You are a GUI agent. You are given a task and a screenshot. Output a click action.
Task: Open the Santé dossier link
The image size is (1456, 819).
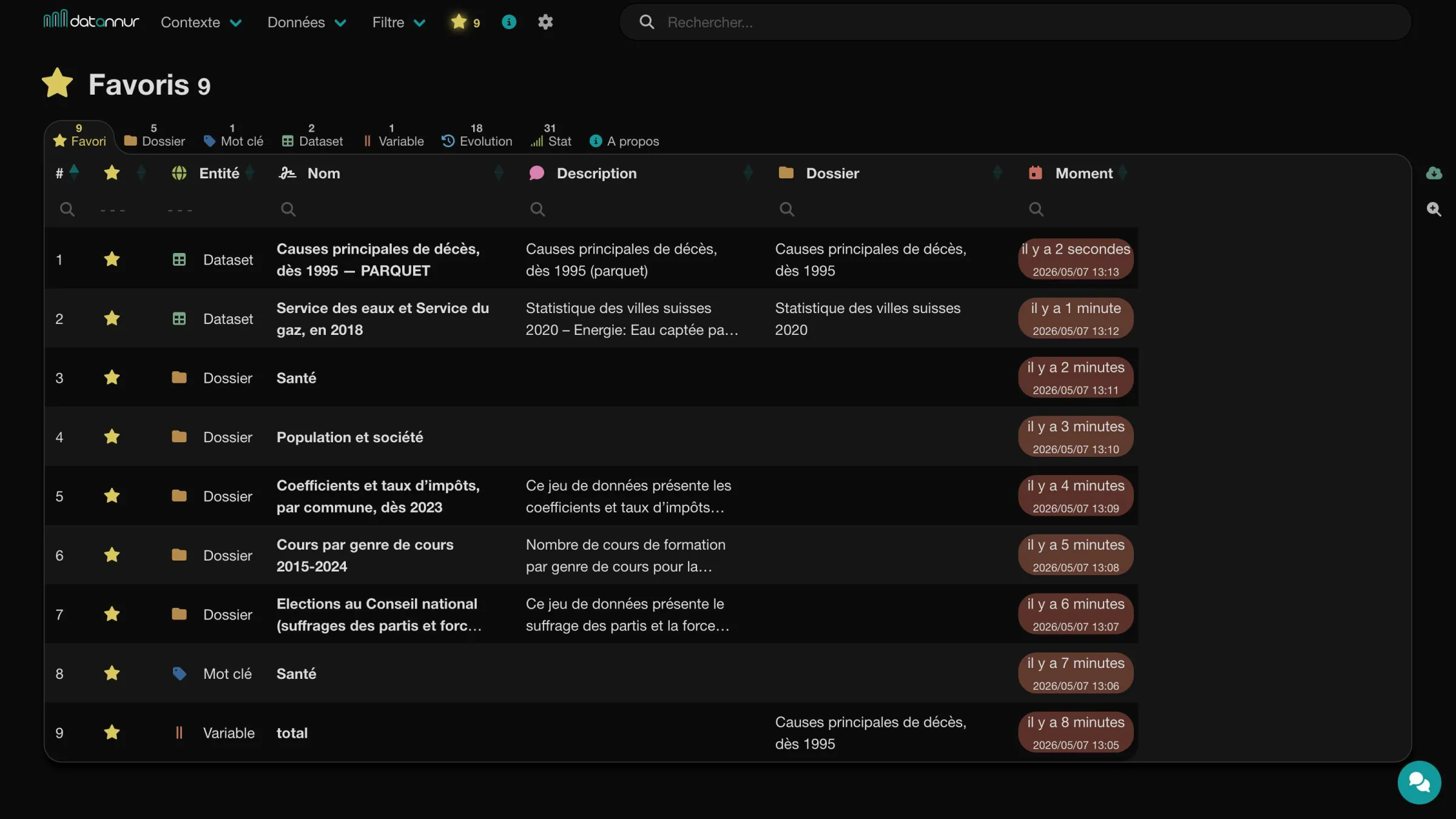[296, 378]
